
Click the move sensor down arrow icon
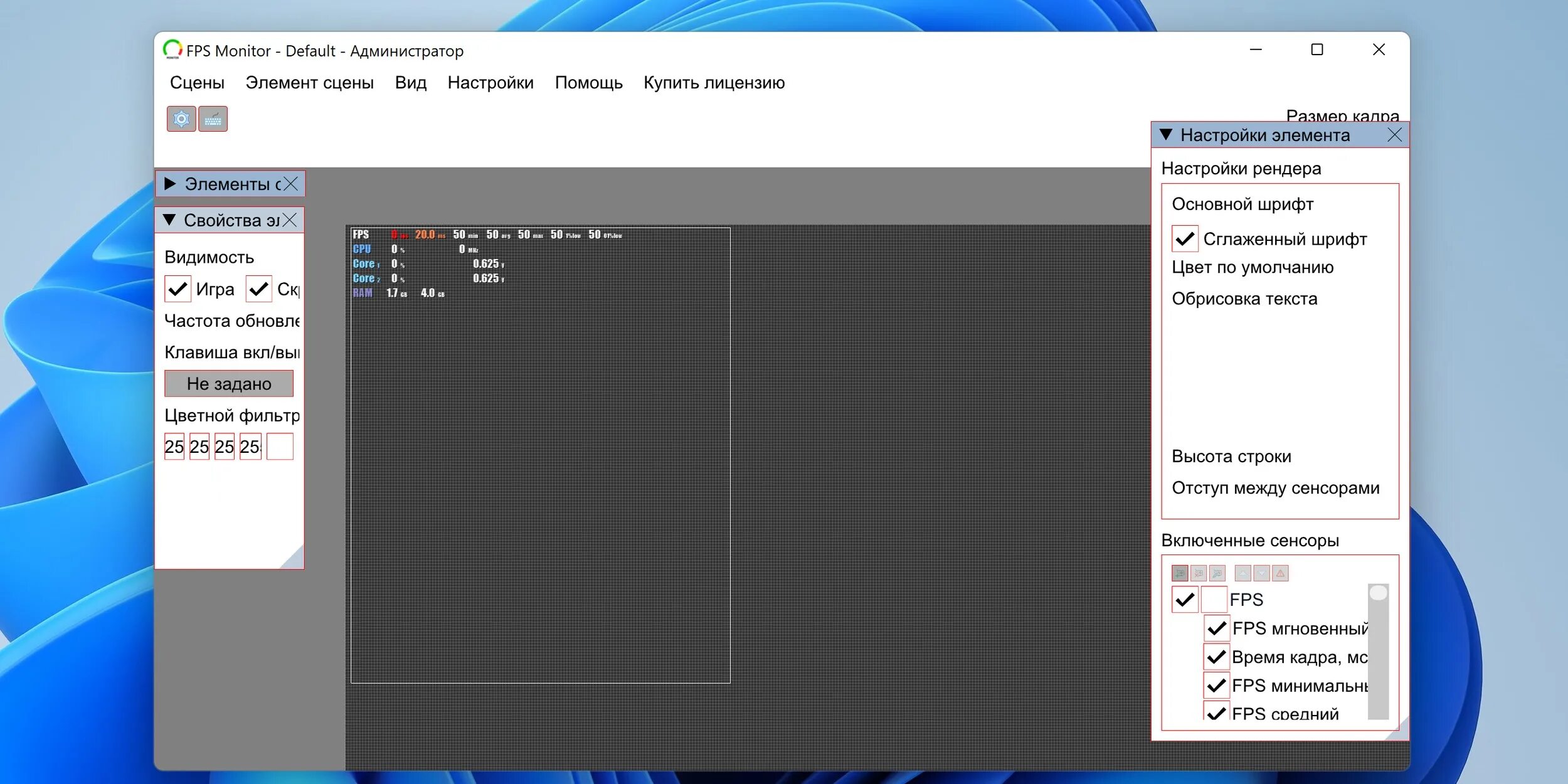(x=1262, y=573)
